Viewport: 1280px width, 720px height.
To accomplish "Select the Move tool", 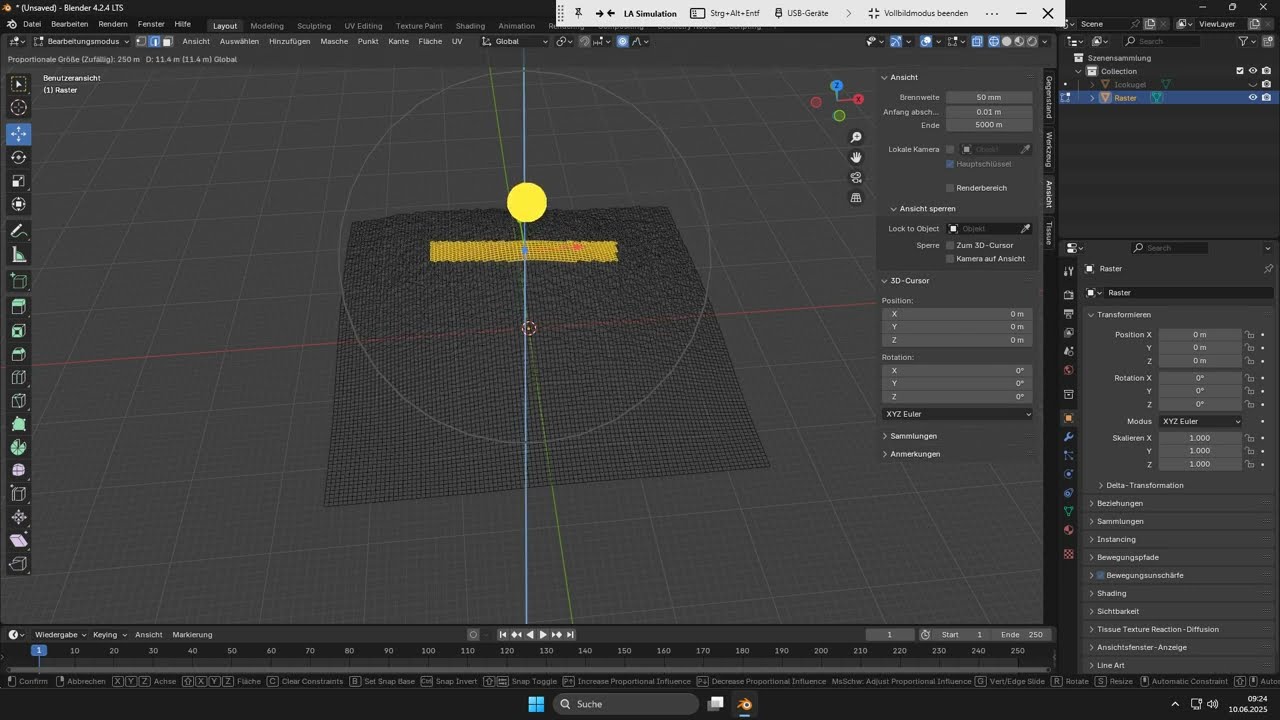I will 19,134.
